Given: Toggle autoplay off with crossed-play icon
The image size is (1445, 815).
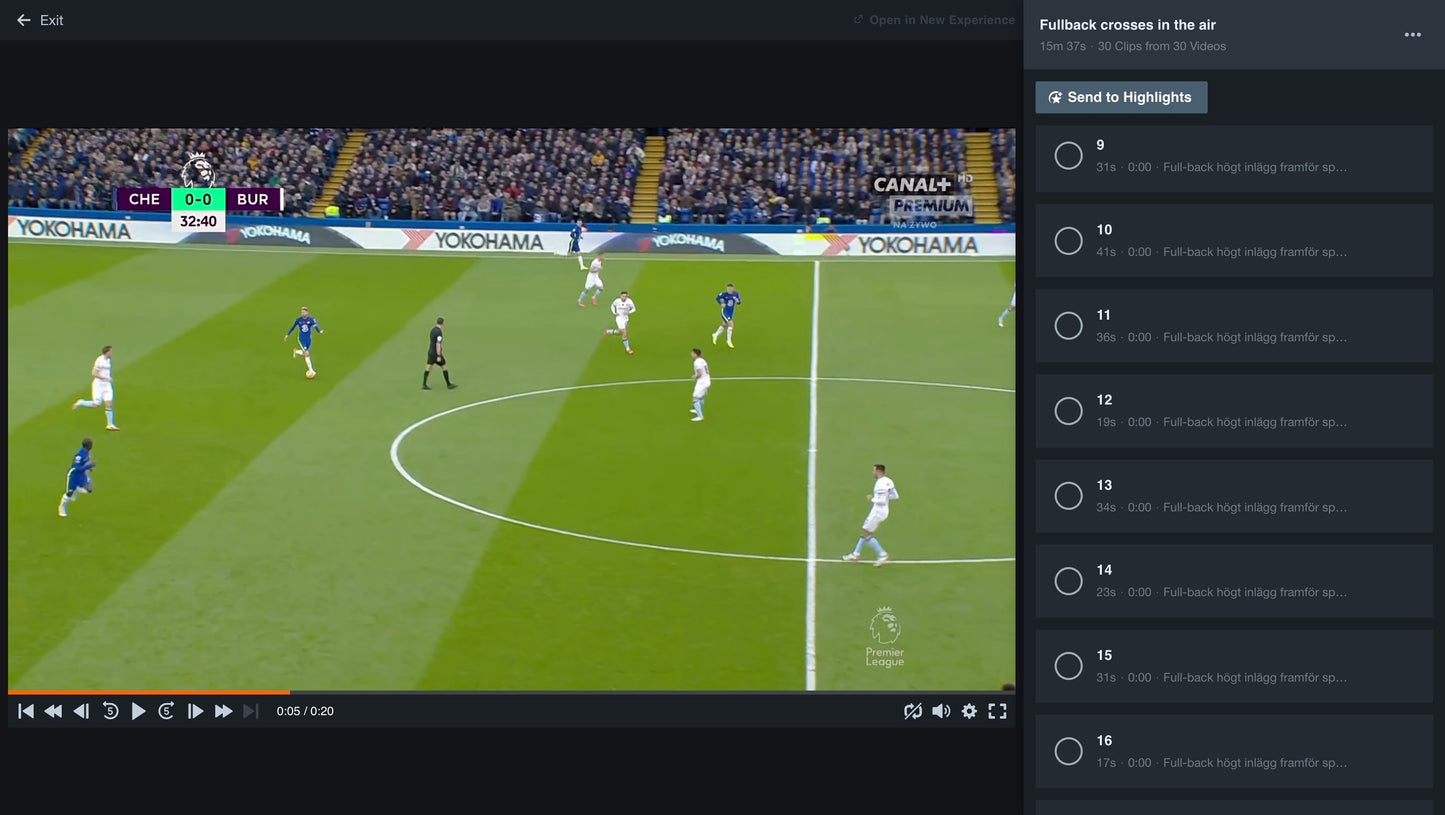Looking at the screenshot, I should (913, 710).
